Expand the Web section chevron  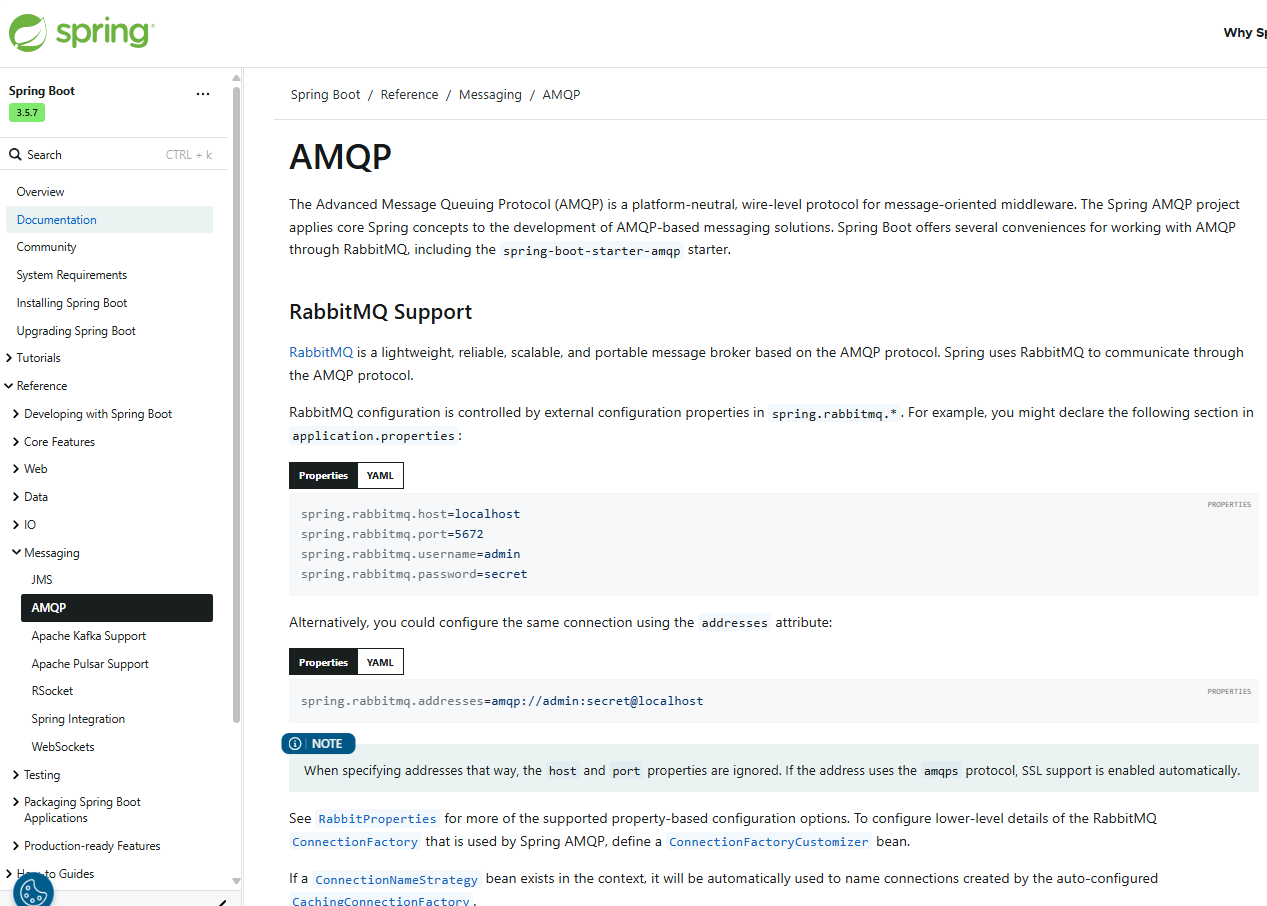(16, 469)
